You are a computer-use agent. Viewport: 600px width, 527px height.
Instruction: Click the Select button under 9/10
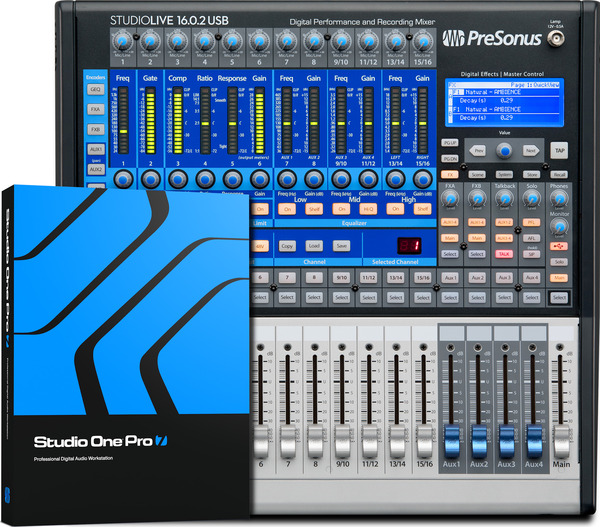pyautogui.click(x=341, y=297)
